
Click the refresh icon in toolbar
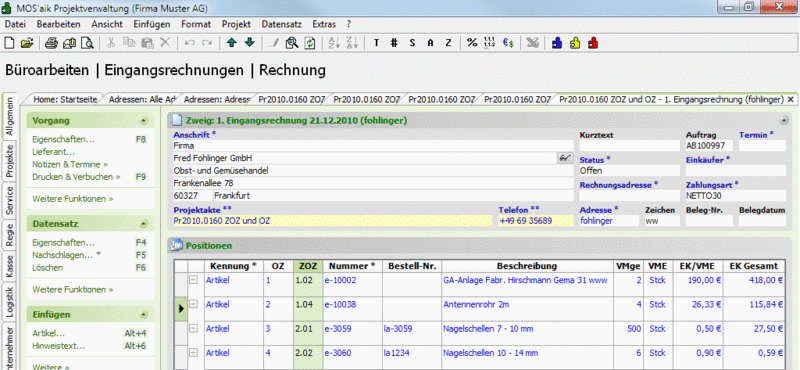tap(310, 43)
